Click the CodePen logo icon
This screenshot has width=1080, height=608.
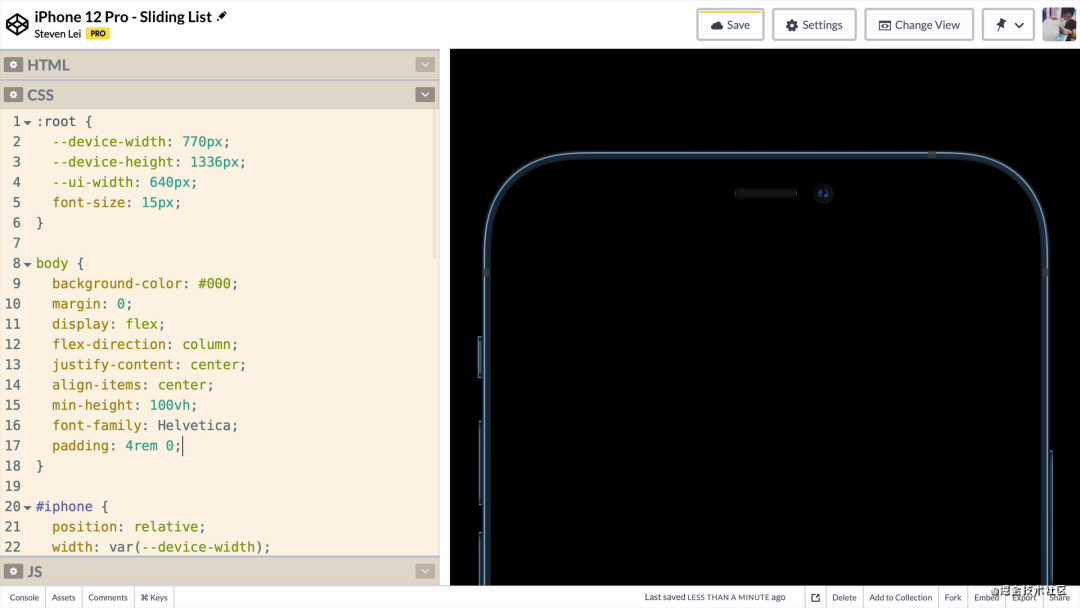(x=17, y=24)
